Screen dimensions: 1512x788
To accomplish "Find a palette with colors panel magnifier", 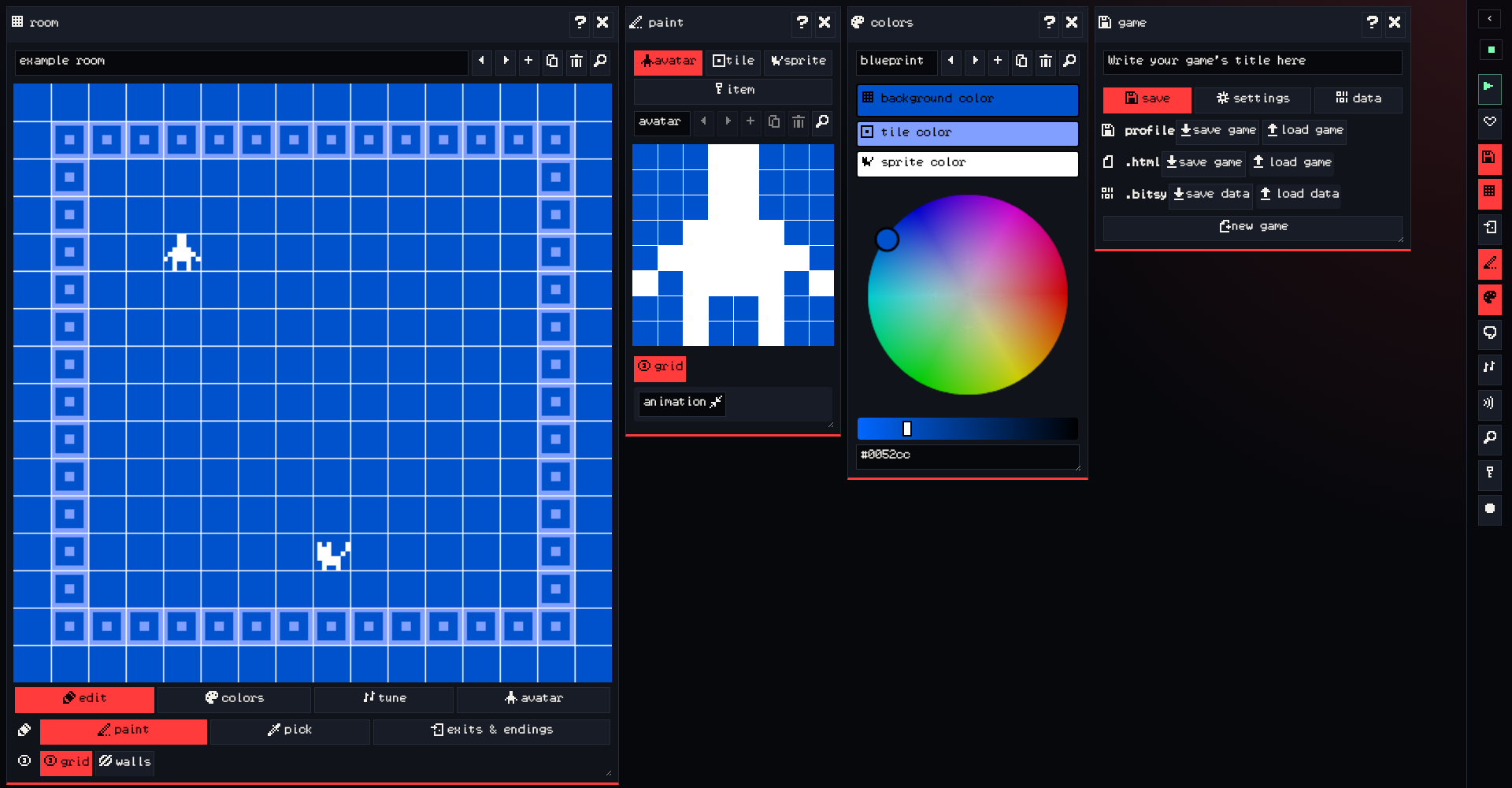I will (1069, 61).
